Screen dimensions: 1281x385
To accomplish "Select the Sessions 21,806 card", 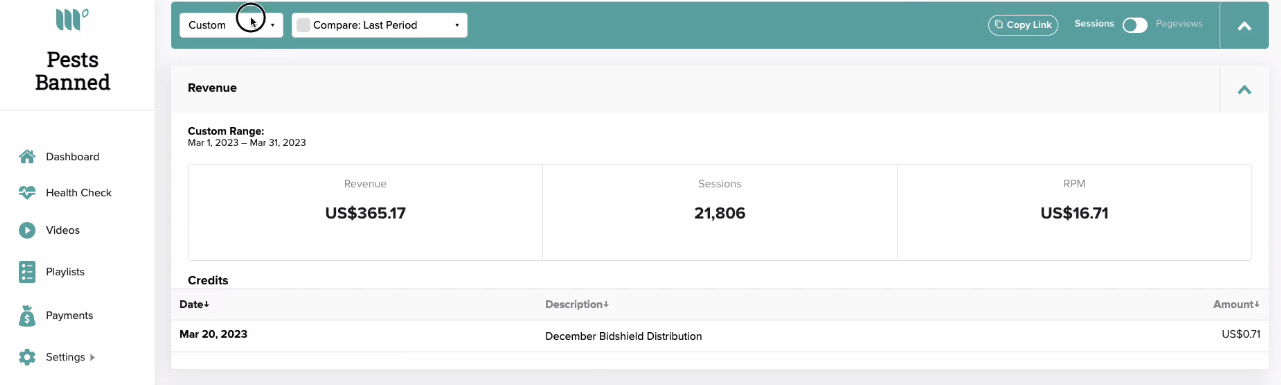I will click(720, 212).
